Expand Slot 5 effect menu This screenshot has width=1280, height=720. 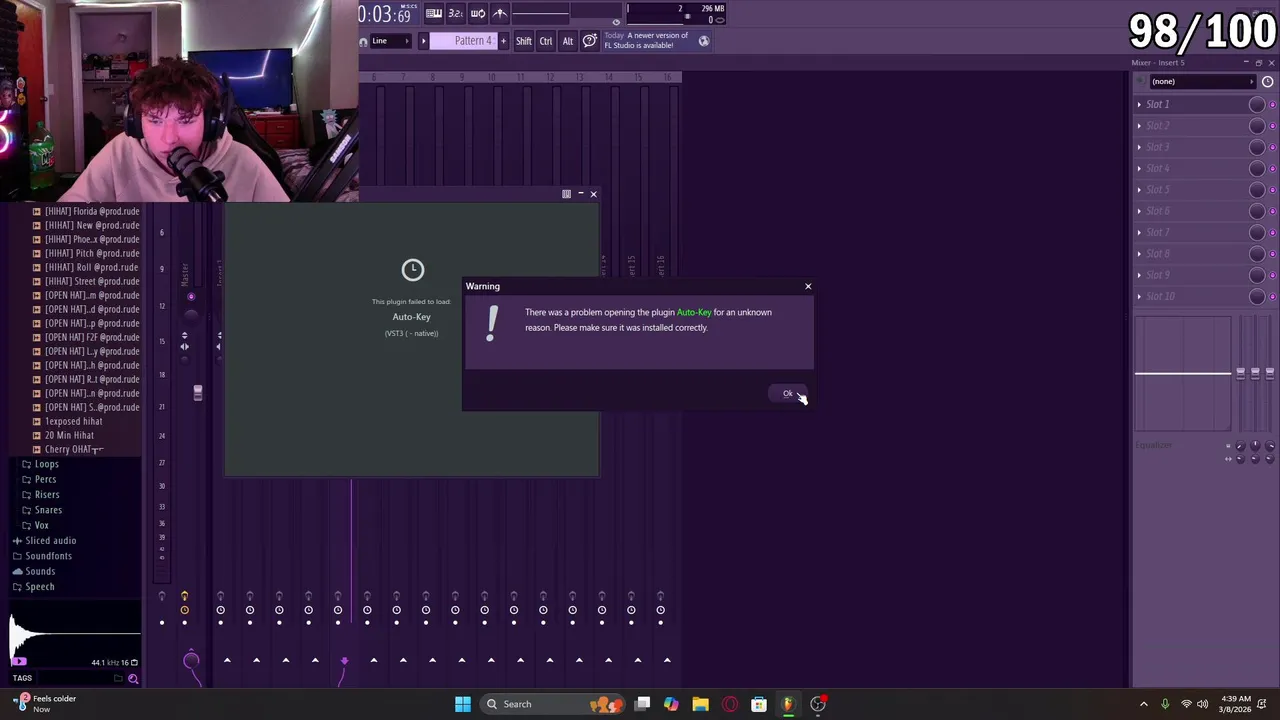click(1139, 189)
